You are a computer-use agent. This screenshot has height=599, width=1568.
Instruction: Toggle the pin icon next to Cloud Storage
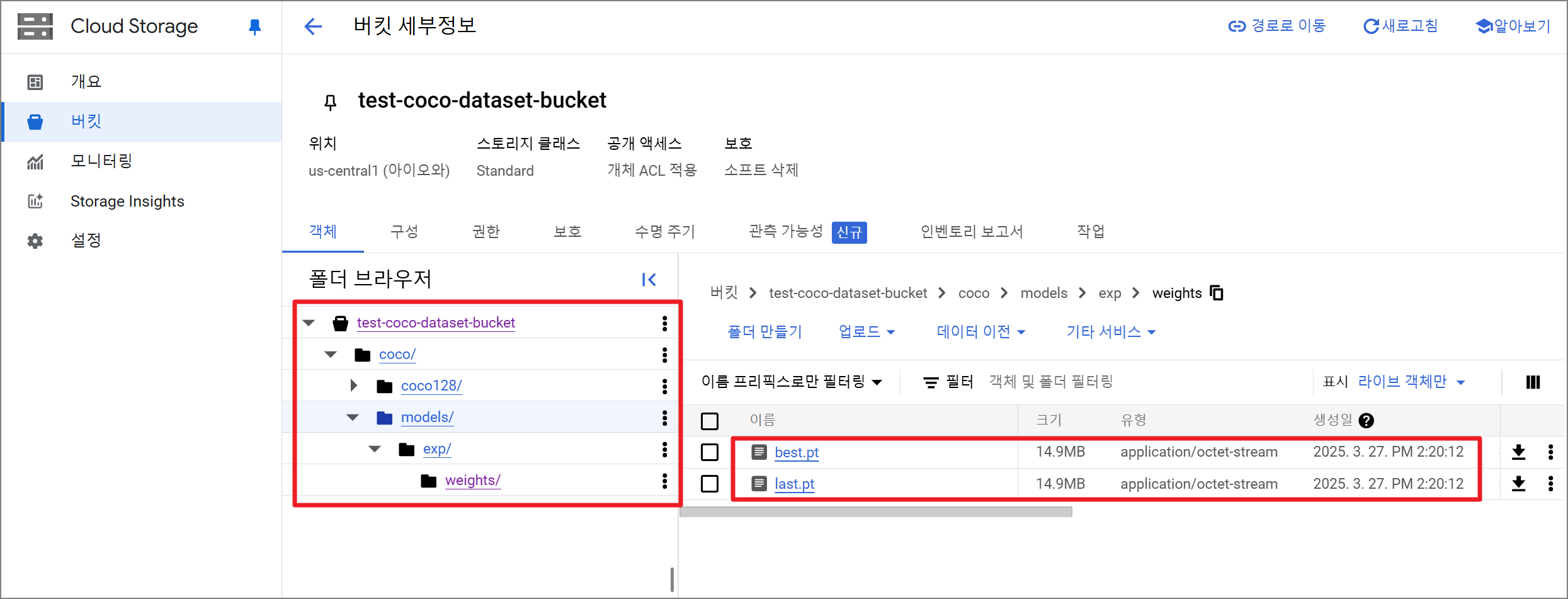(254, 26)
